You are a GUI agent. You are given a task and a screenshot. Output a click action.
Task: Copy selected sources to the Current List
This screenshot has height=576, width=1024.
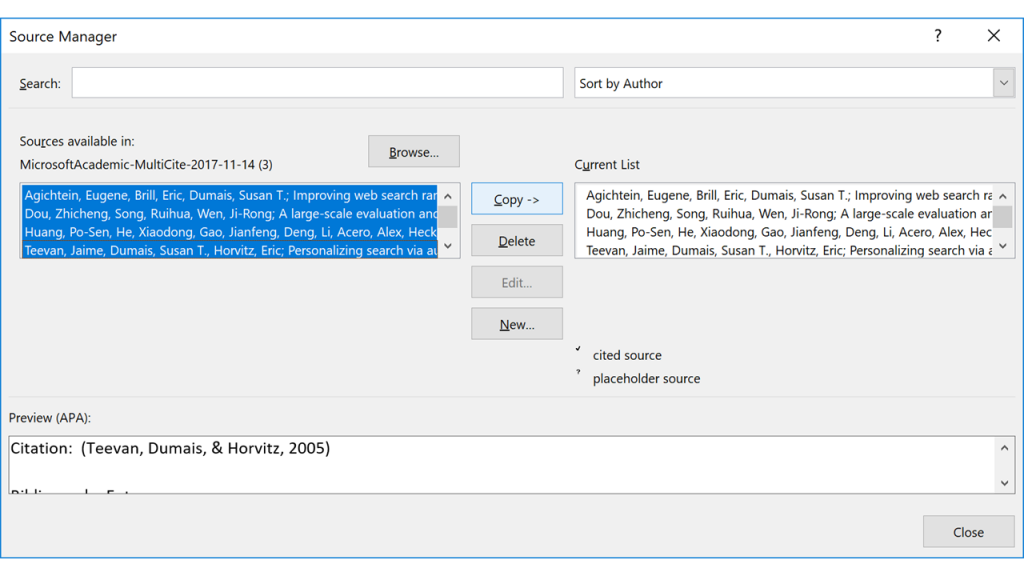(x=516, y=198)
